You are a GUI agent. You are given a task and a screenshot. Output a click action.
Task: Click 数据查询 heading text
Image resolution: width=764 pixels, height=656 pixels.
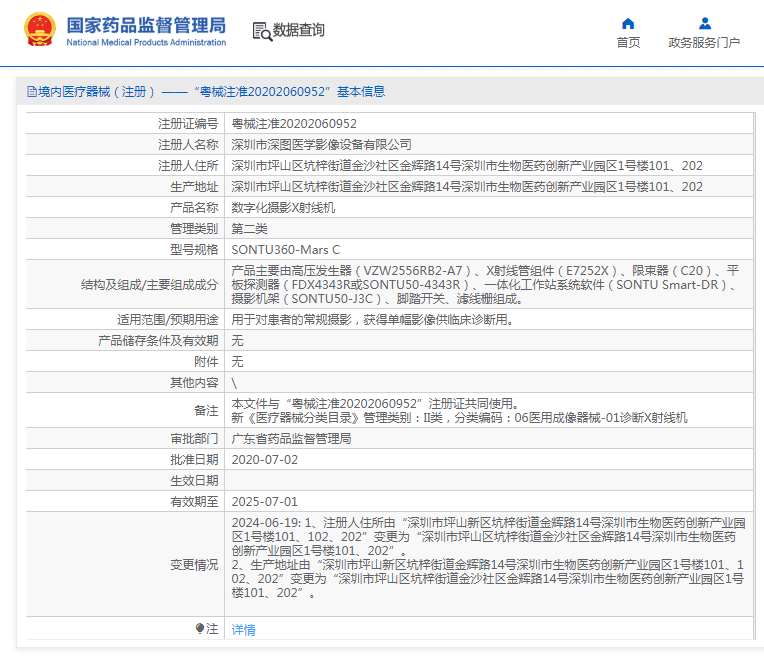click(x=298, y=30)
